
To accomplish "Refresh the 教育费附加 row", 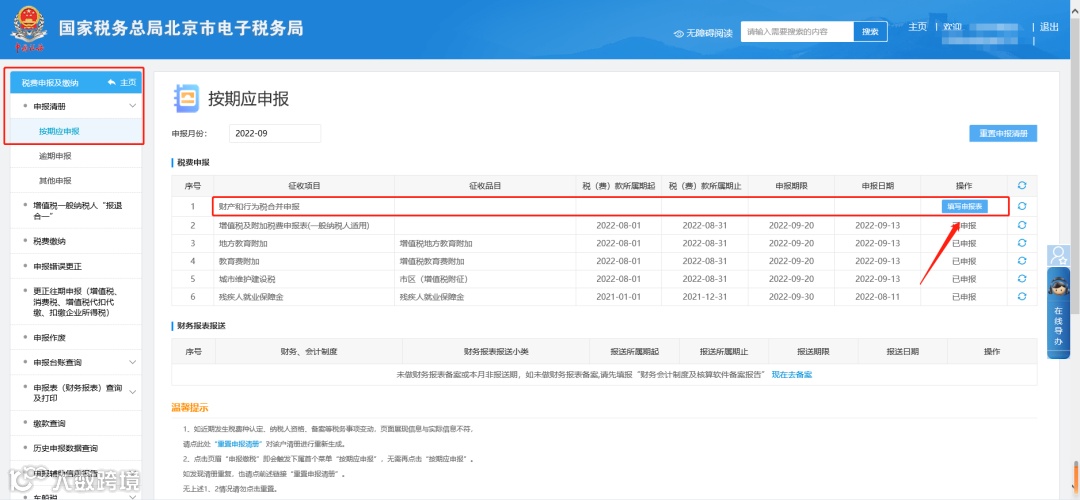I will tap(1021, 261).
